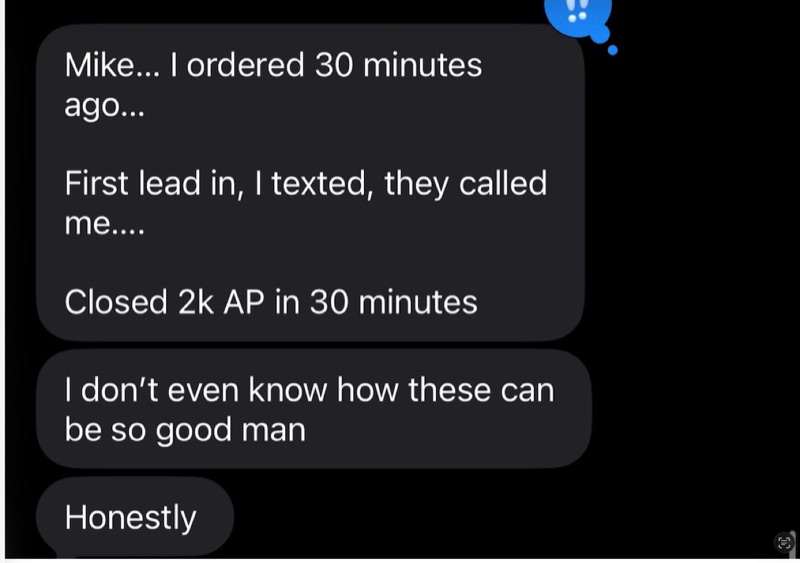Click the word "Mike" in first message
The height and width of the screenshot is (563, 800).
pyautogui.click(x=98, y=65)
